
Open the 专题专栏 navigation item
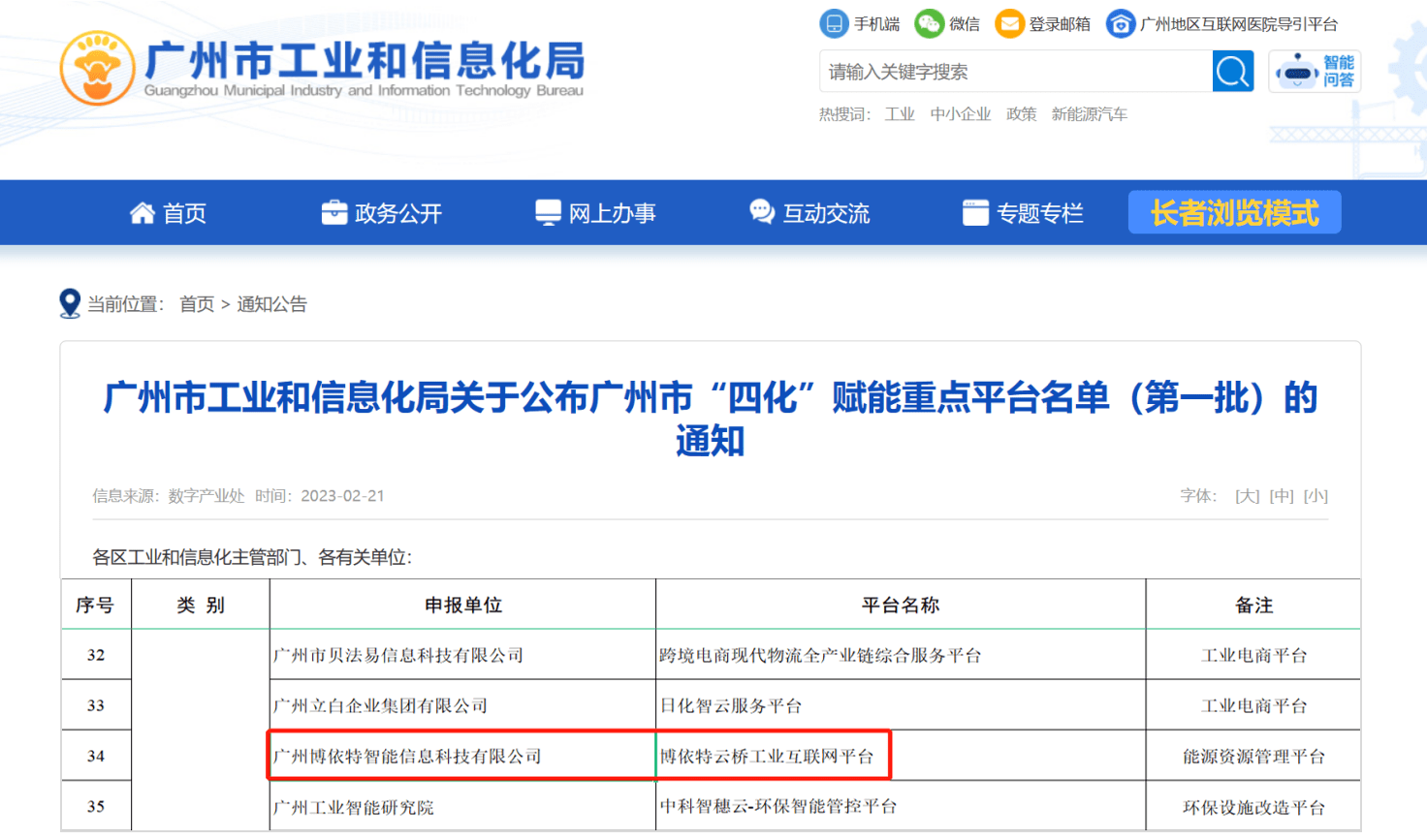tap(1023, 213)
